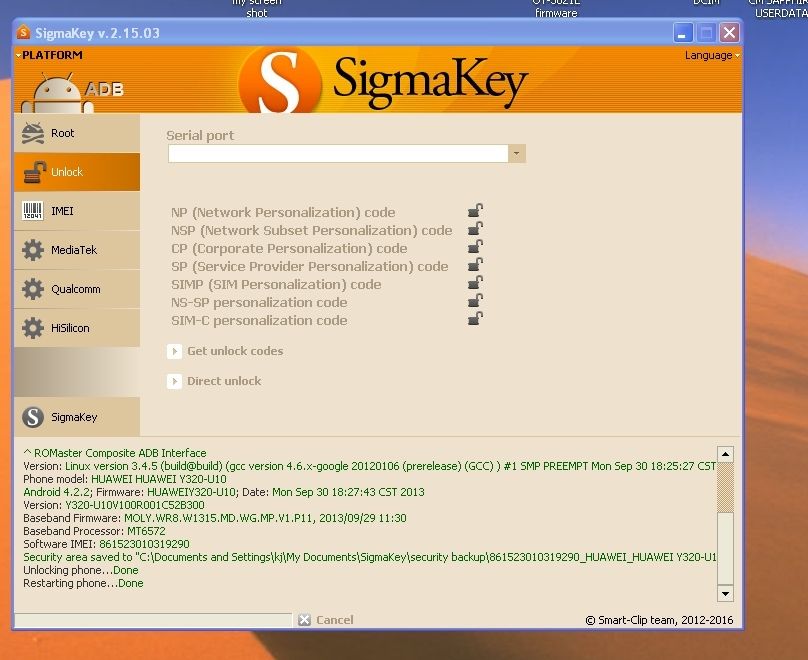Image resolution: width=808 pixels, height=660 pixels.
Task: Switch to the Qualcomm tab
Action: tap(76, 289)
